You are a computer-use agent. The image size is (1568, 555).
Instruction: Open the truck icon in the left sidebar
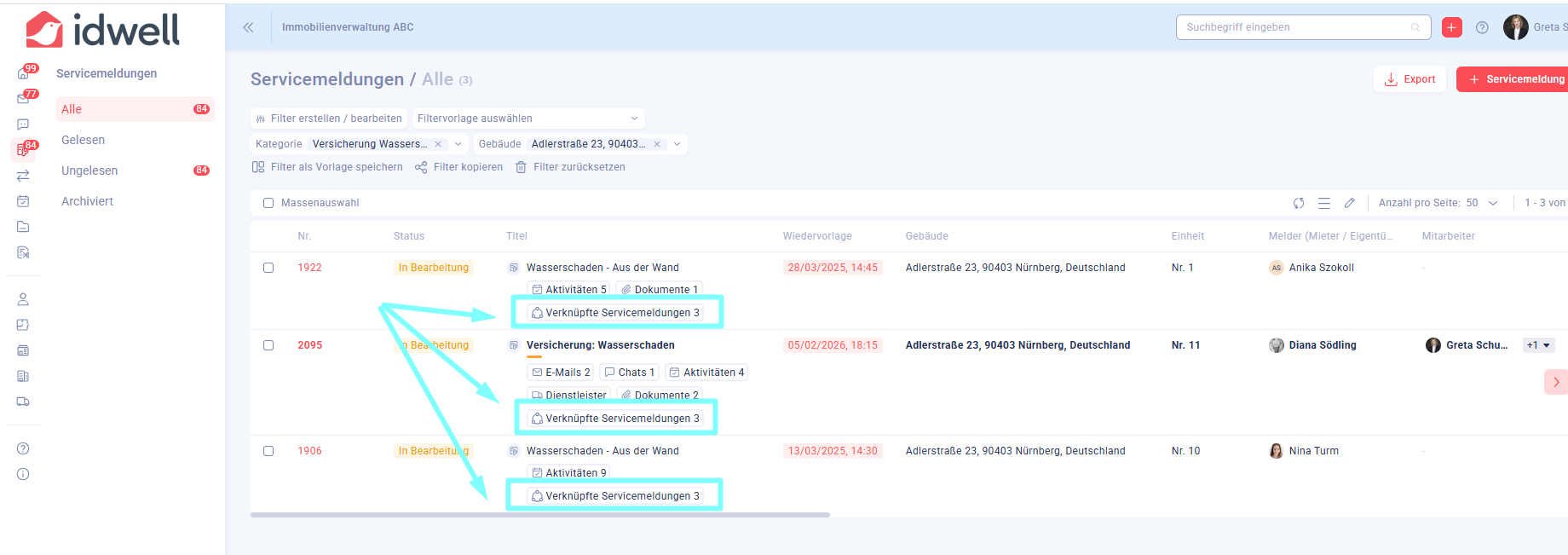(x=23, y=402)
